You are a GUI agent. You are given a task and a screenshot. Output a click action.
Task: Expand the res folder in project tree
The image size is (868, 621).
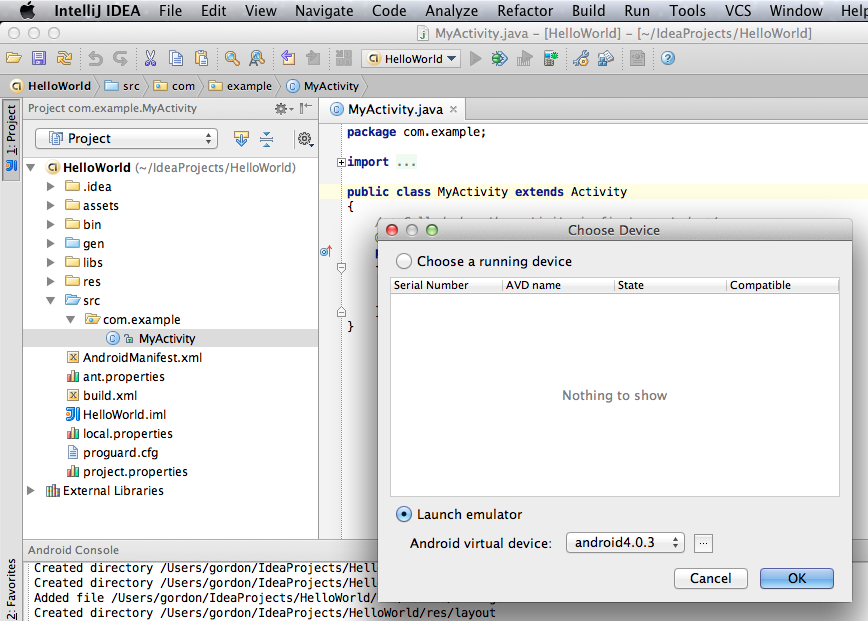(x=51, y=281)
